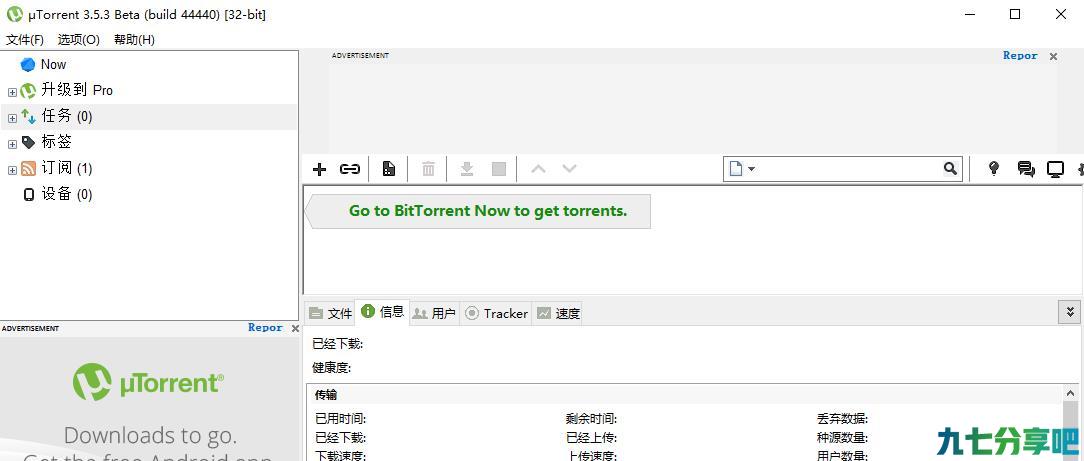
Task: Click Repor link on top advertisement
Action: [1020, 55]
